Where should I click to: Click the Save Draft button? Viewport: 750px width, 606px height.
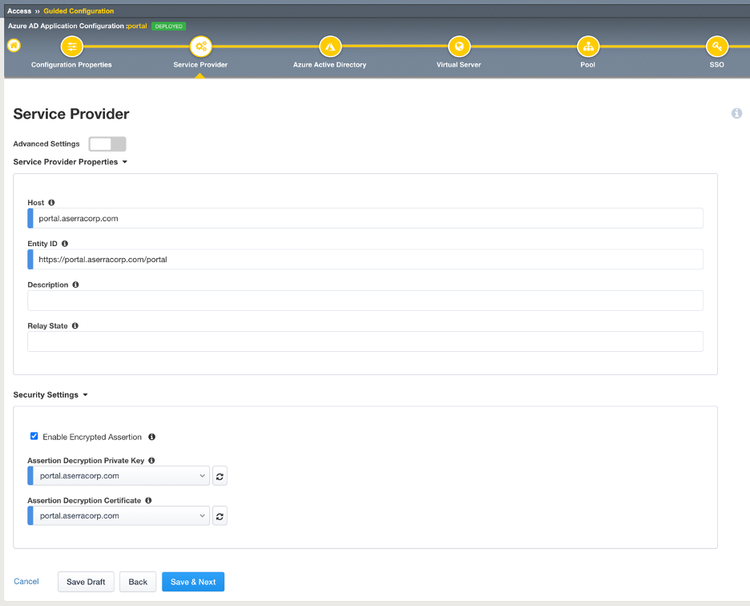(x=86, y=582)
